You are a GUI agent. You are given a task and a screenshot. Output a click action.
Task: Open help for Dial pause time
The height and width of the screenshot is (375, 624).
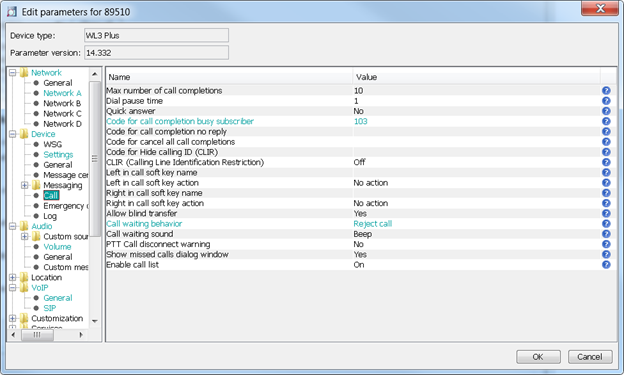606,101
